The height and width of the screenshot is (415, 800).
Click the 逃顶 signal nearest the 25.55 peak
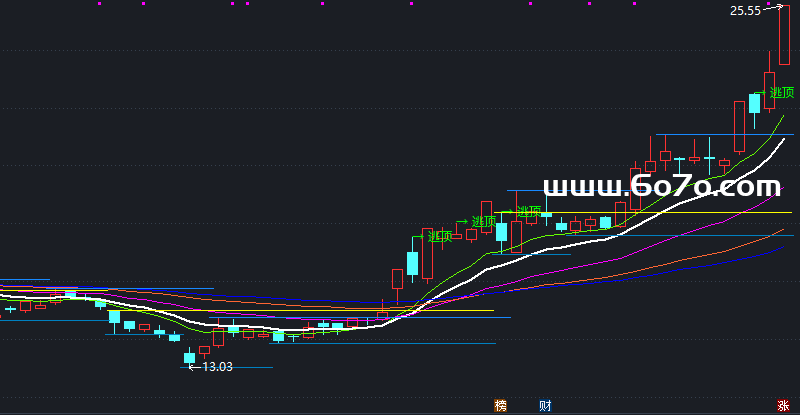782,92
